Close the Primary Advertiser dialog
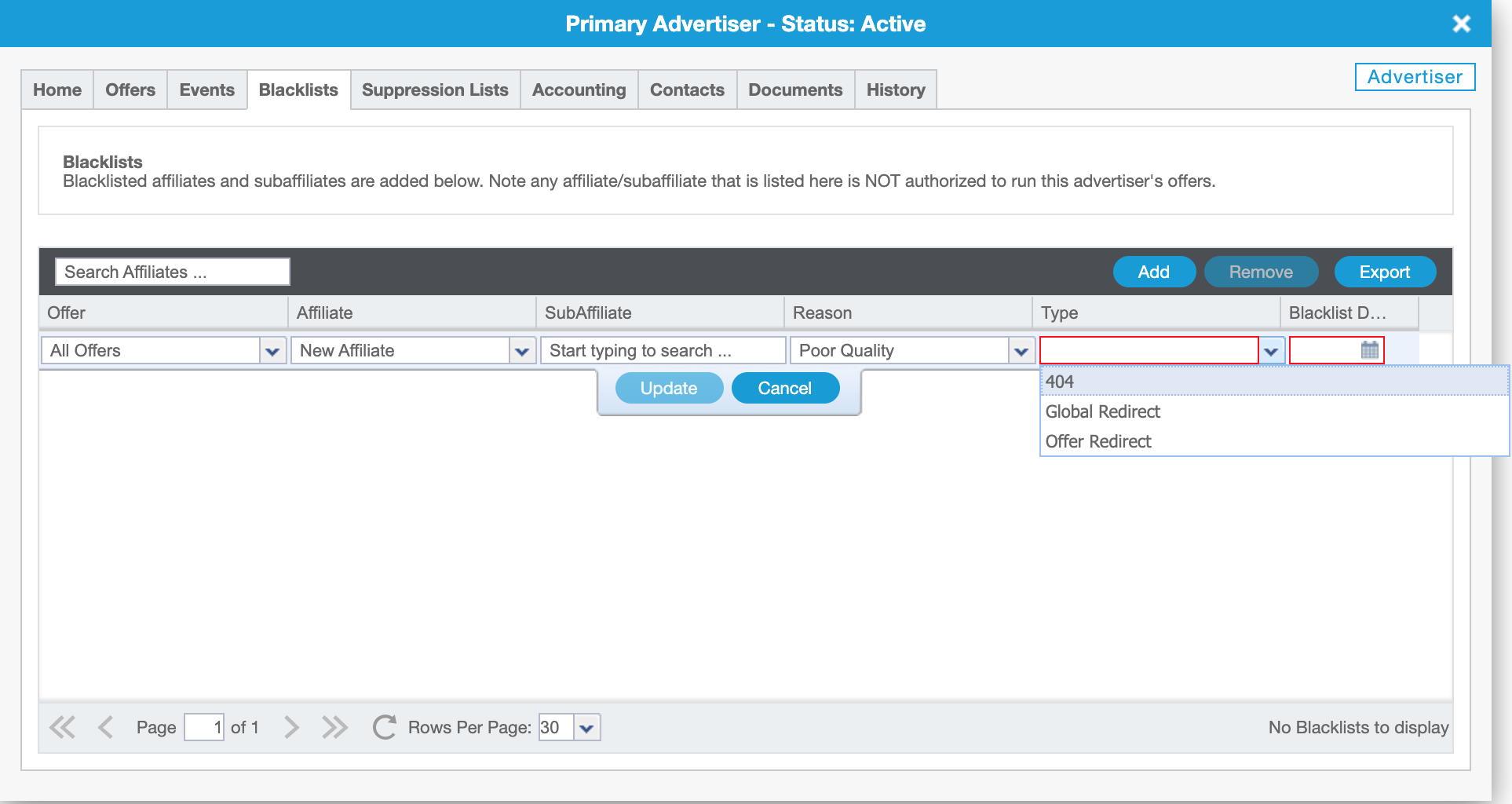Screen dimensions: 1512x804 (1461, 24)
